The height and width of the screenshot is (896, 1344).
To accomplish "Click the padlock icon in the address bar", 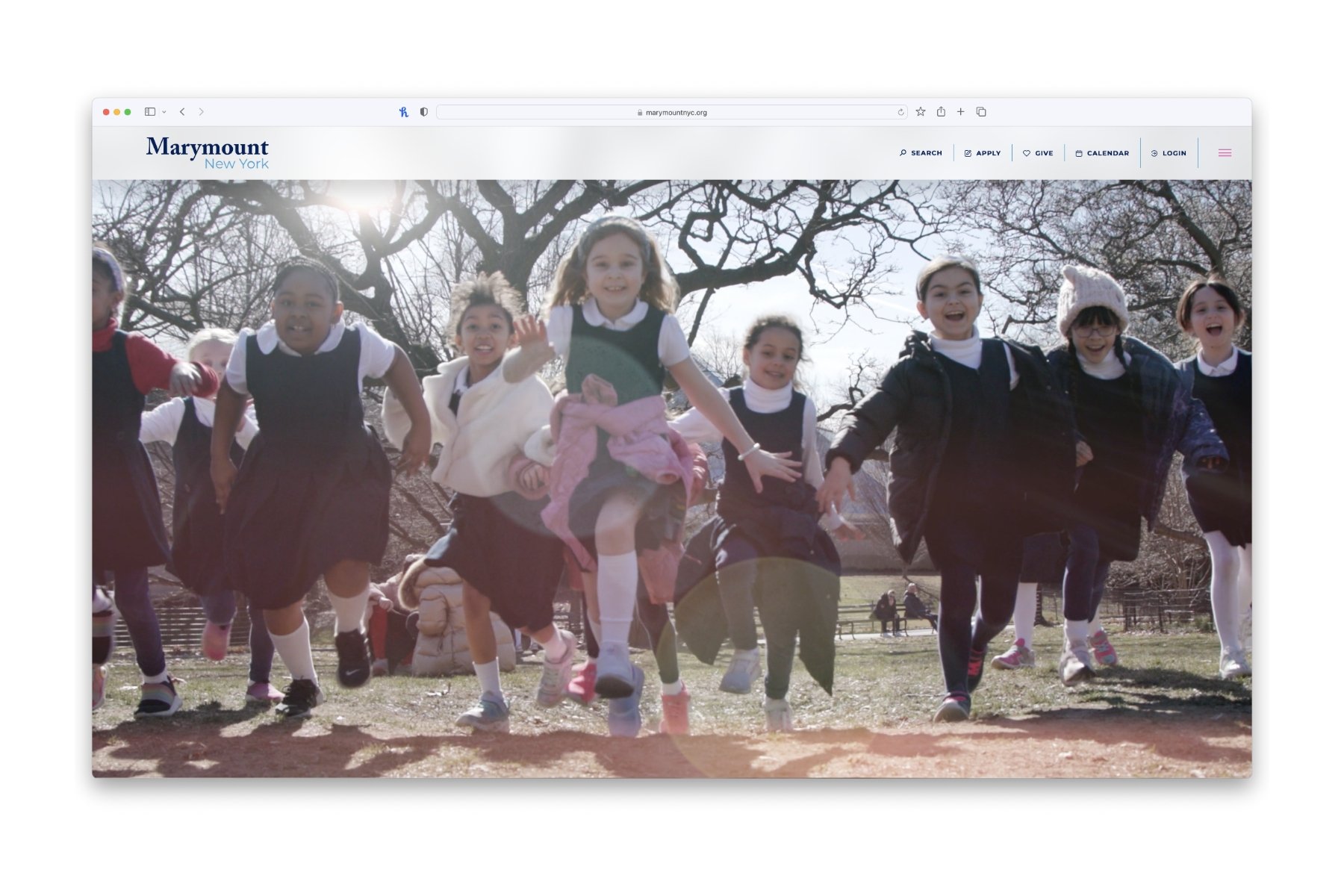I will (640, 113).
